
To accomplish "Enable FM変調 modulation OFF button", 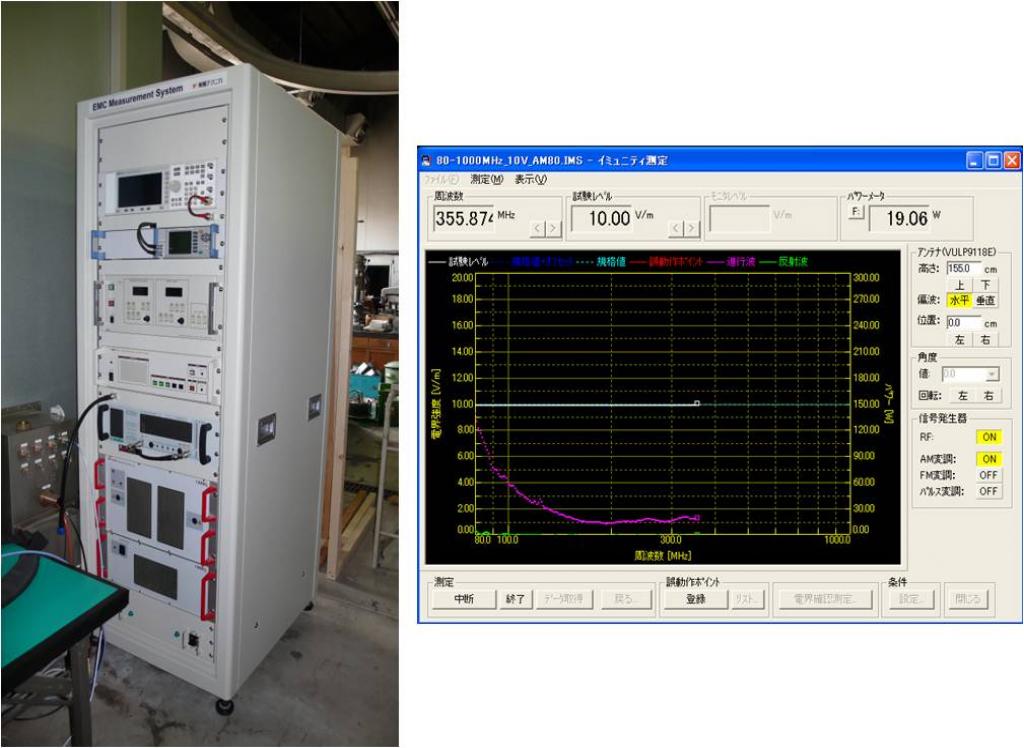I will 988,475.
